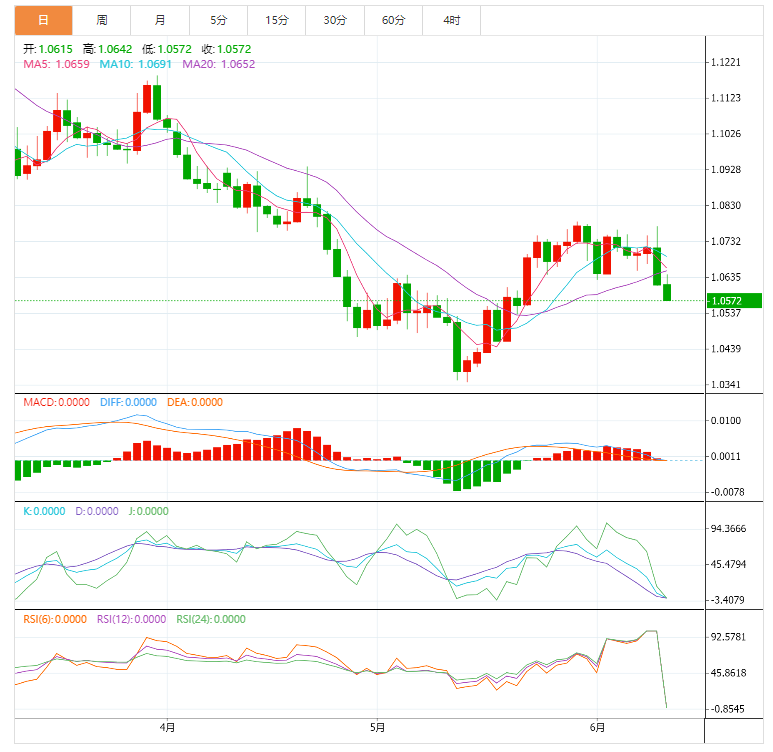Click the D:0.0000 KDJ label
Viewport: 773px width, 752px height.
(97, 511)
